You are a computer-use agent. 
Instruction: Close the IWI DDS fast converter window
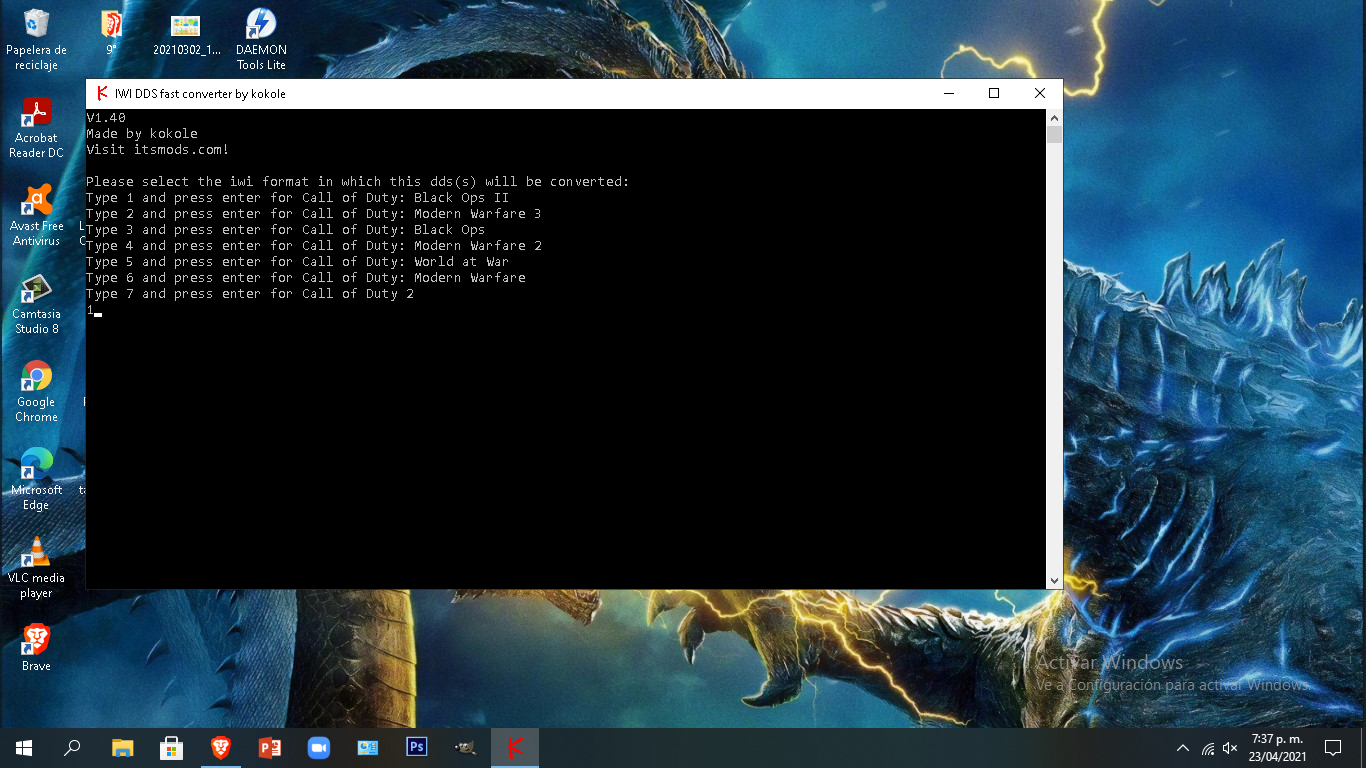(1040, 93)
